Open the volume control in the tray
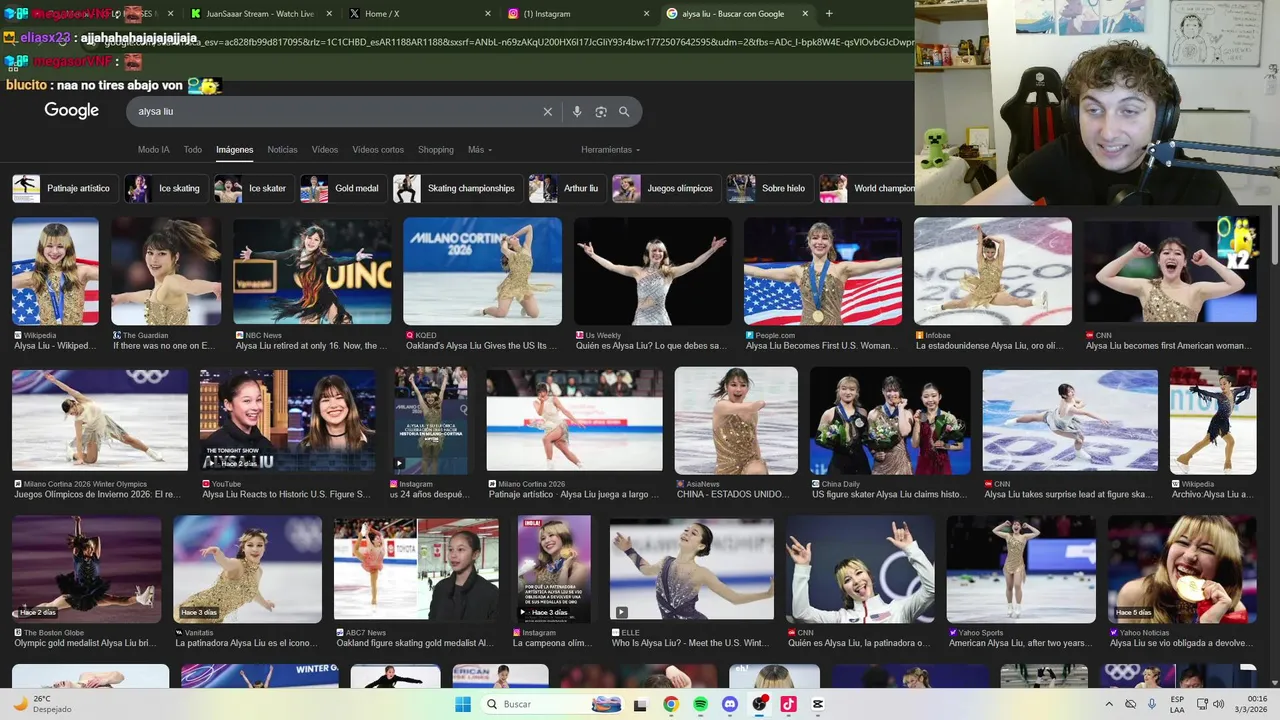Image resolution: width=1280 pixels, height=720 pixels. pyautogui.click(x=1219, y=704)
